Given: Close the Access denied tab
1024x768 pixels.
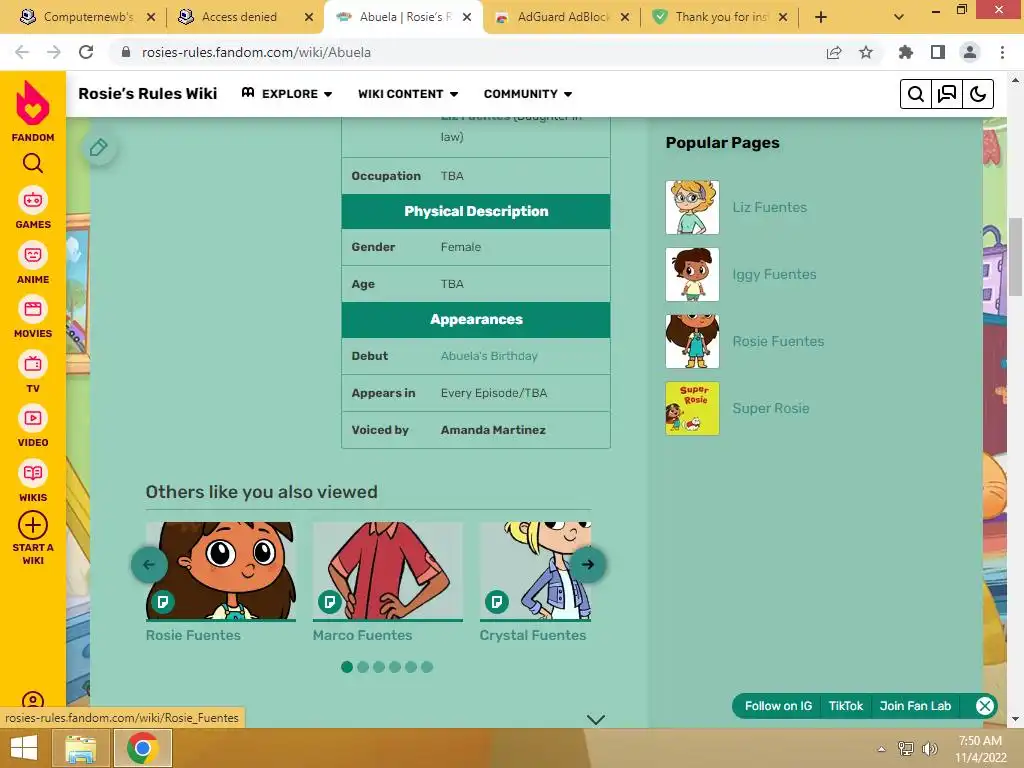Looking at the screenshot, I should coord(309,17).
